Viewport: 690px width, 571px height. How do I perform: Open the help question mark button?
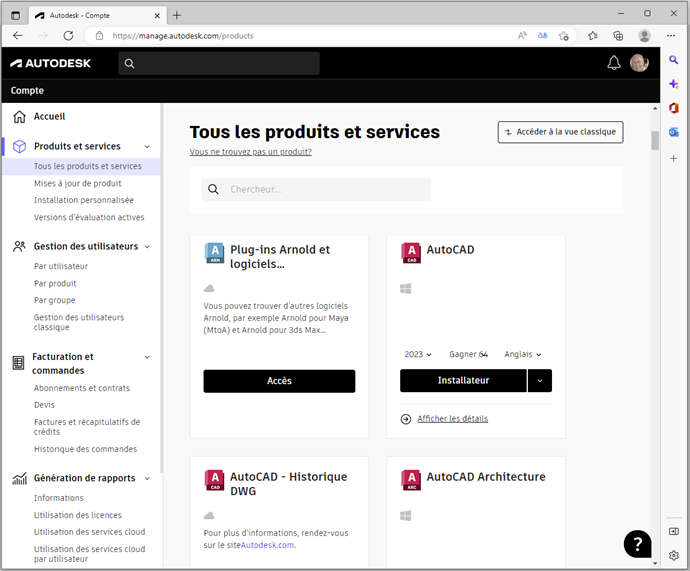[x=637, y=544]
